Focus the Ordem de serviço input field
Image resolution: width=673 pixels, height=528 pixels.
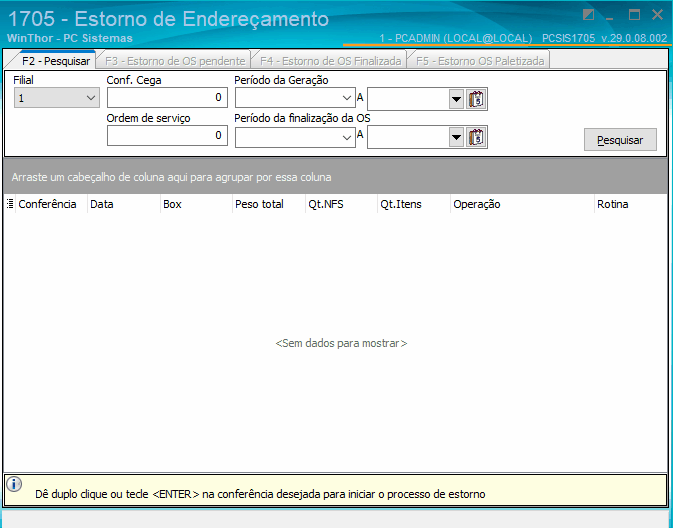tap(167, 136)
